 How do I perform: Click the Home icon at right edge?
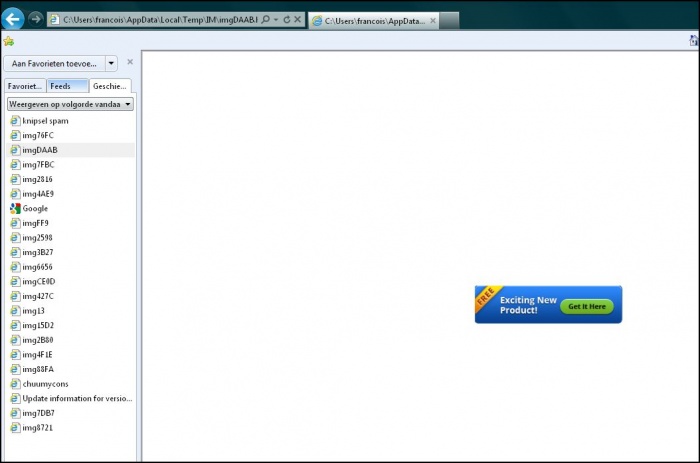point(694,41)
